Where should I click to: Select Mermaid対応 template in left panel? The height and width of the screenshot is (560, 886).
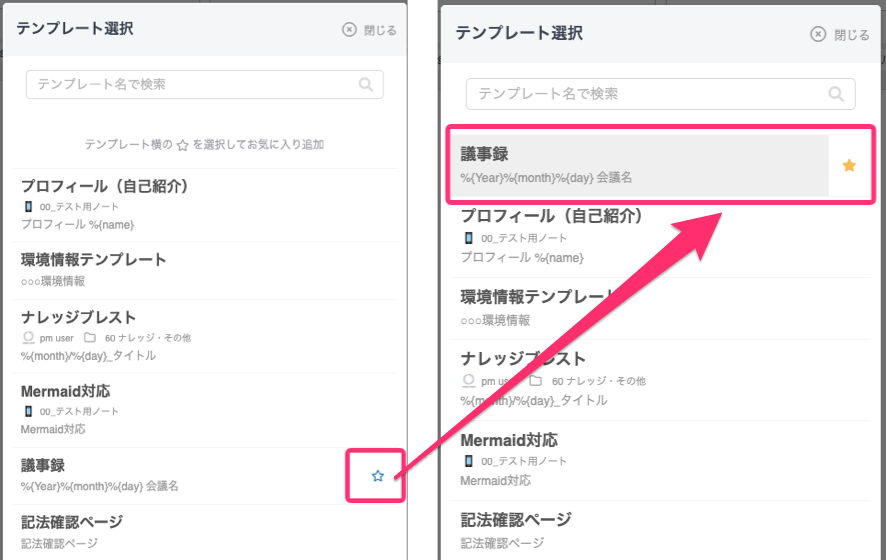tap(66, 391)
